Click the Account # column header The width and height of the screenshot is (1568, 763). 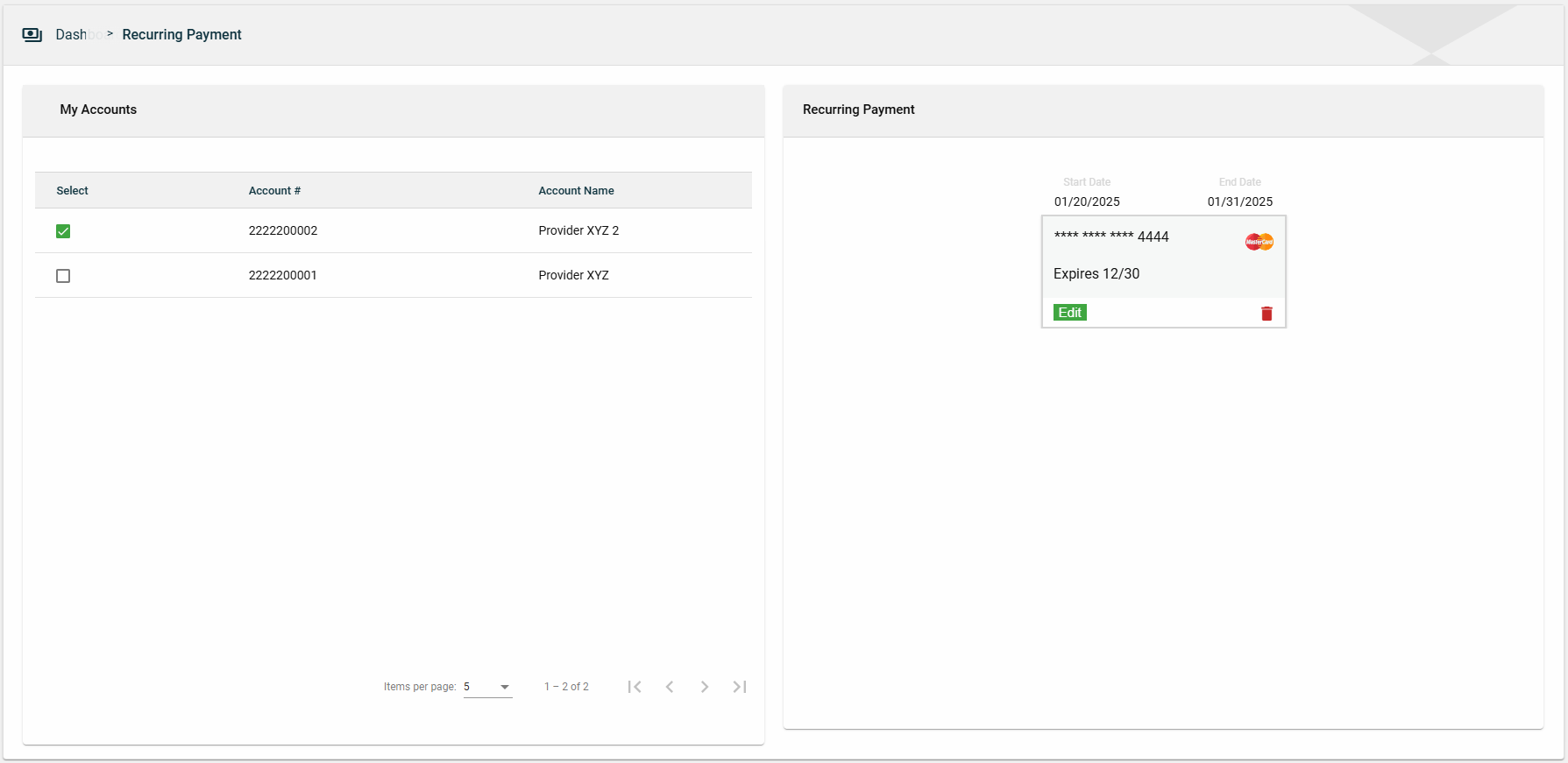coord(274,191)
